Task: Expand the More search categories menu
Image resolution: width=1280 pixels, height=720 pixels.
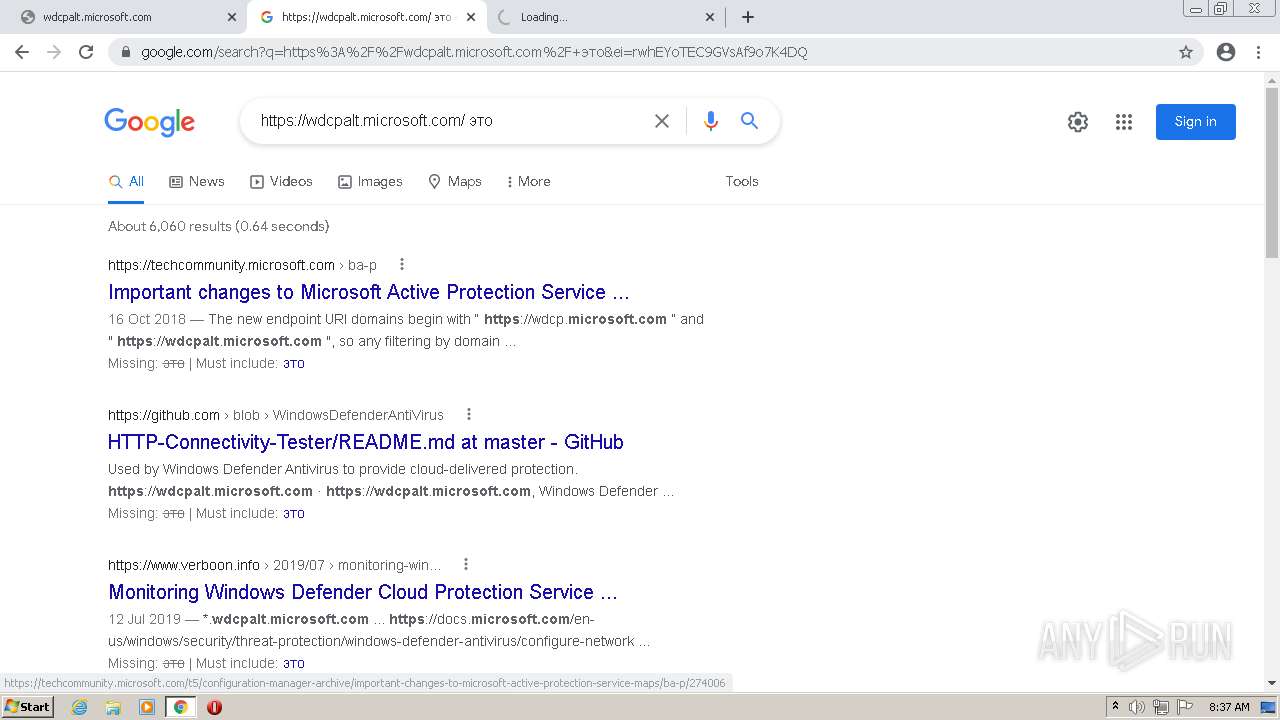Action: click(x=528, y=181)
